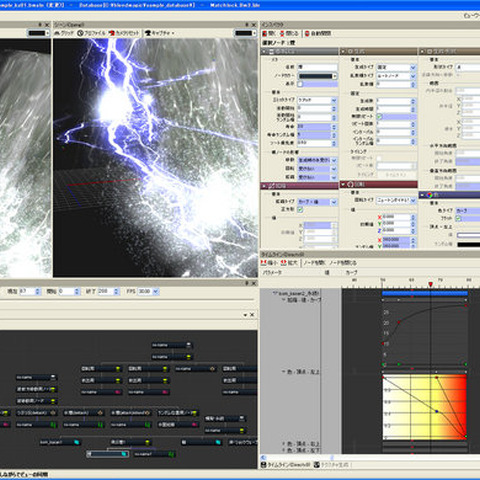Open the 拡縮タイプ dropdown
Screen dimensions: 480x480
[x=334, y=202]
